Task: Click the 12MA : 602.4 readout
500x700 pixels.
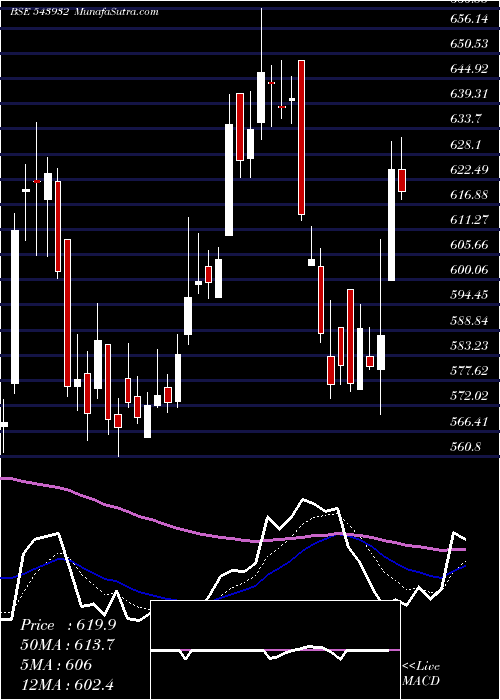Action: [x=66, y=684]
